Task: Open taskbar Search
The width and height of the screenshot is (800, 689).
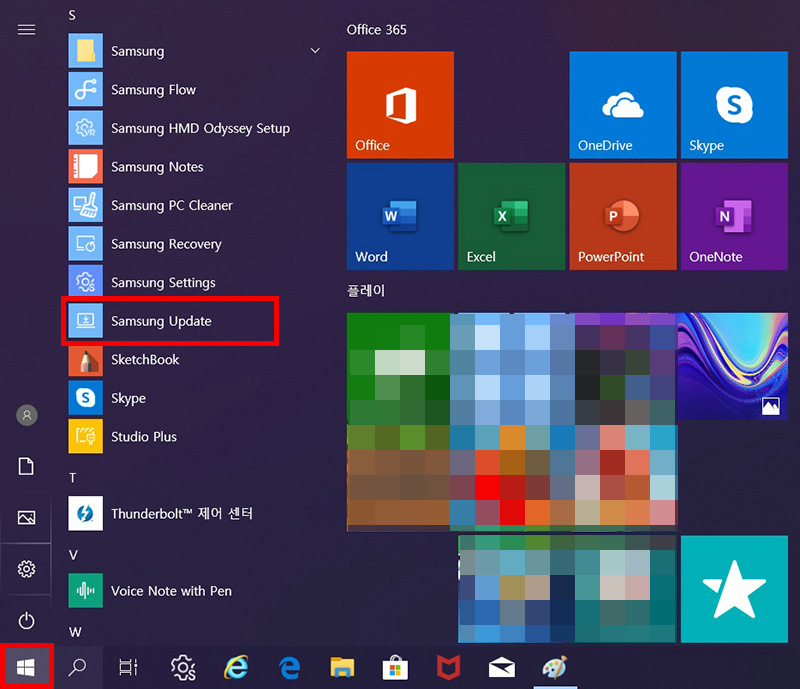Action: pyautogui.click(x=78, y=667)
